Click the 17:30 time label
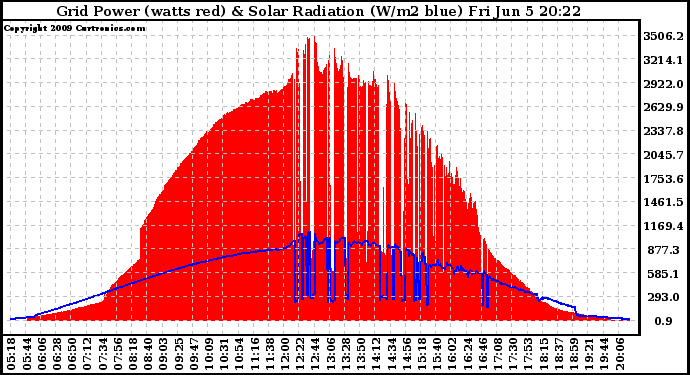 click(x=512, y=354)
